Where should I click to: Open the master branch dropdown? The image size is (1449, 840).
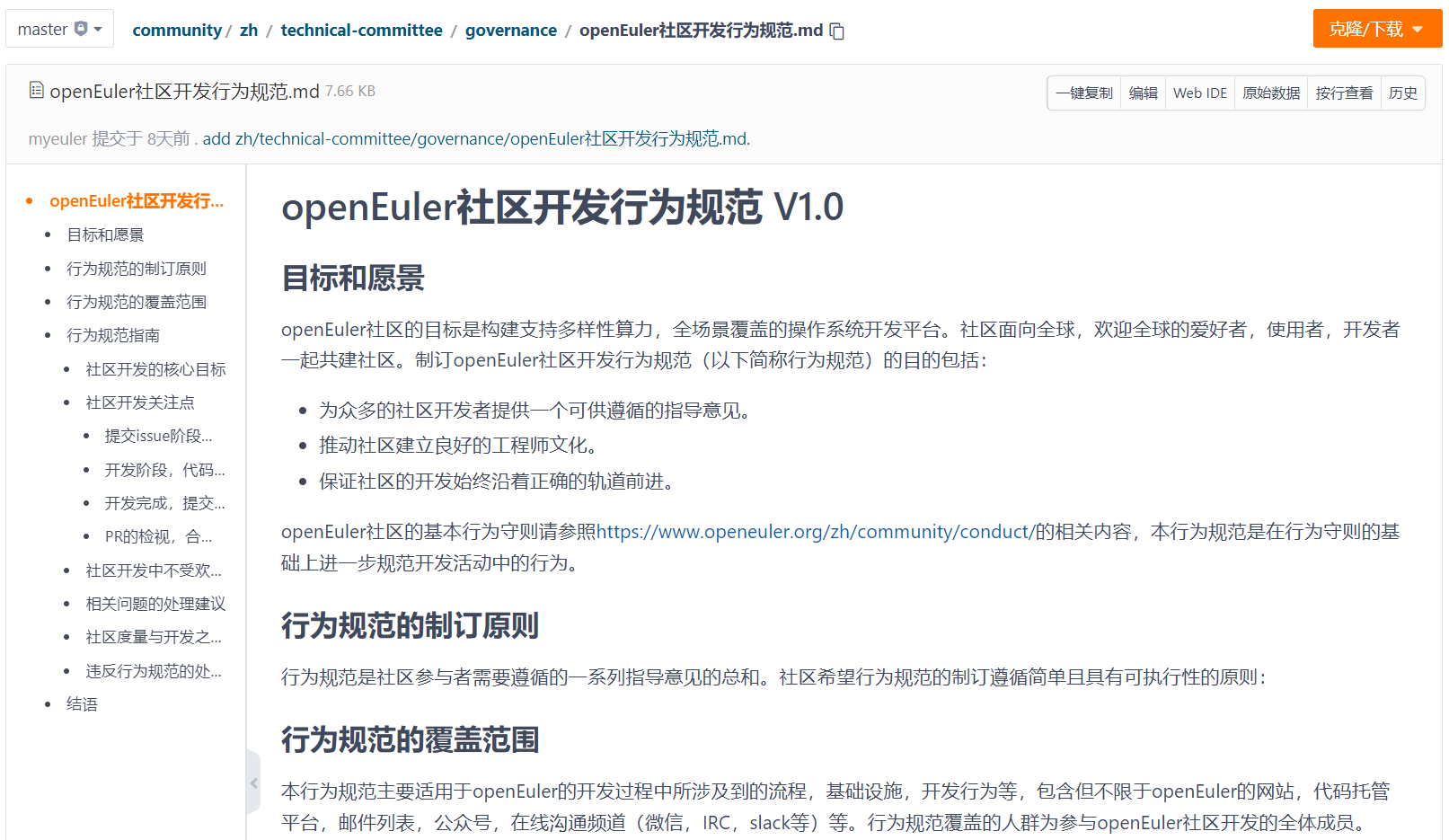pyautogui.click(x=59, y=29)
